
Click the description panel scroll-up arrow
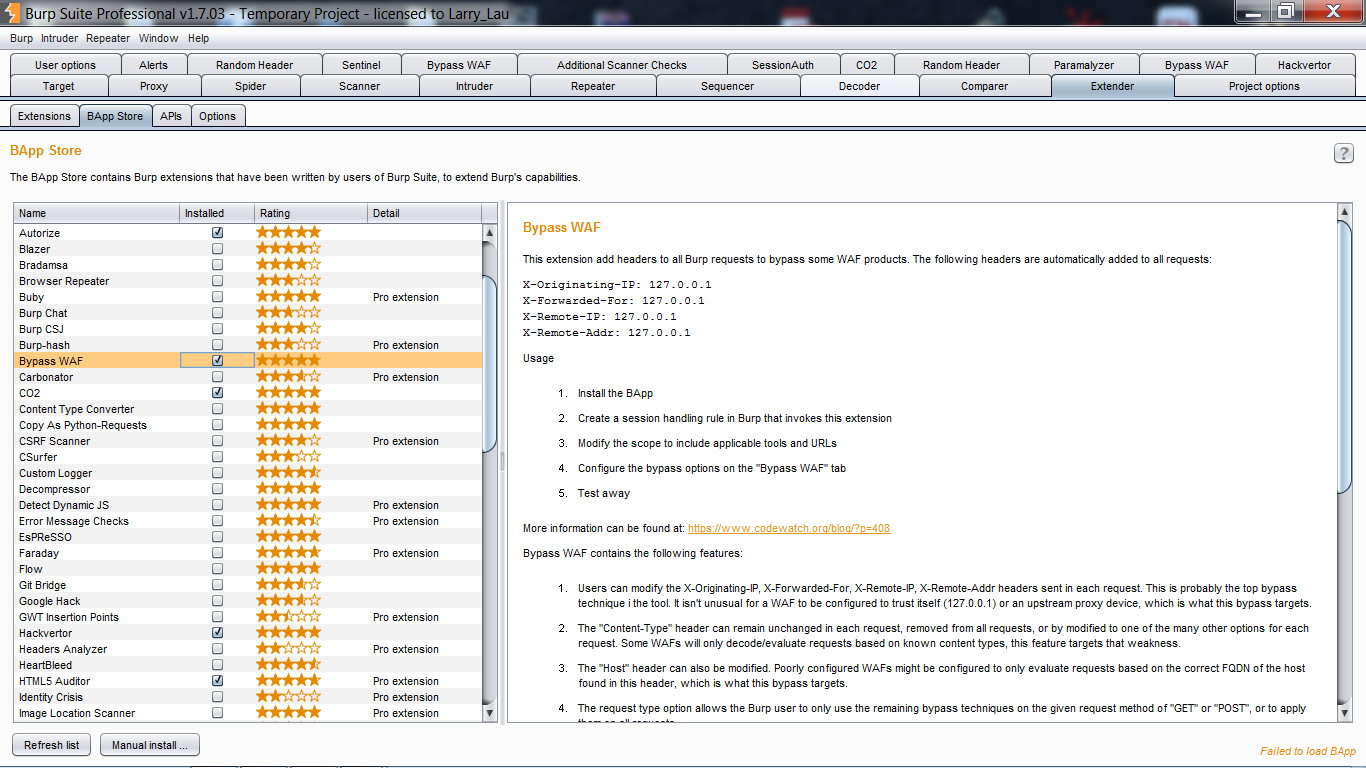pyautogui.click(x=1344, y=212)
